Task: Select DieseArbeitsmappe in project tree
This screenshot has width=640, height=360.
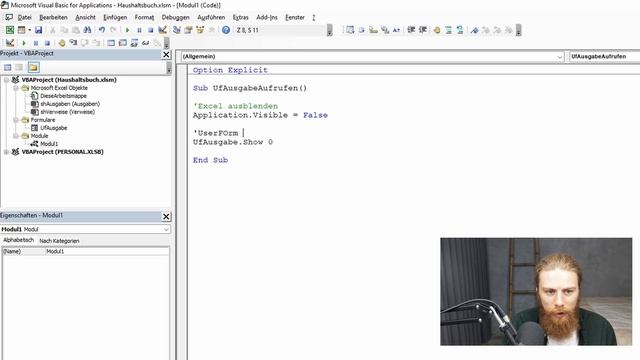Action: point(63,96)
